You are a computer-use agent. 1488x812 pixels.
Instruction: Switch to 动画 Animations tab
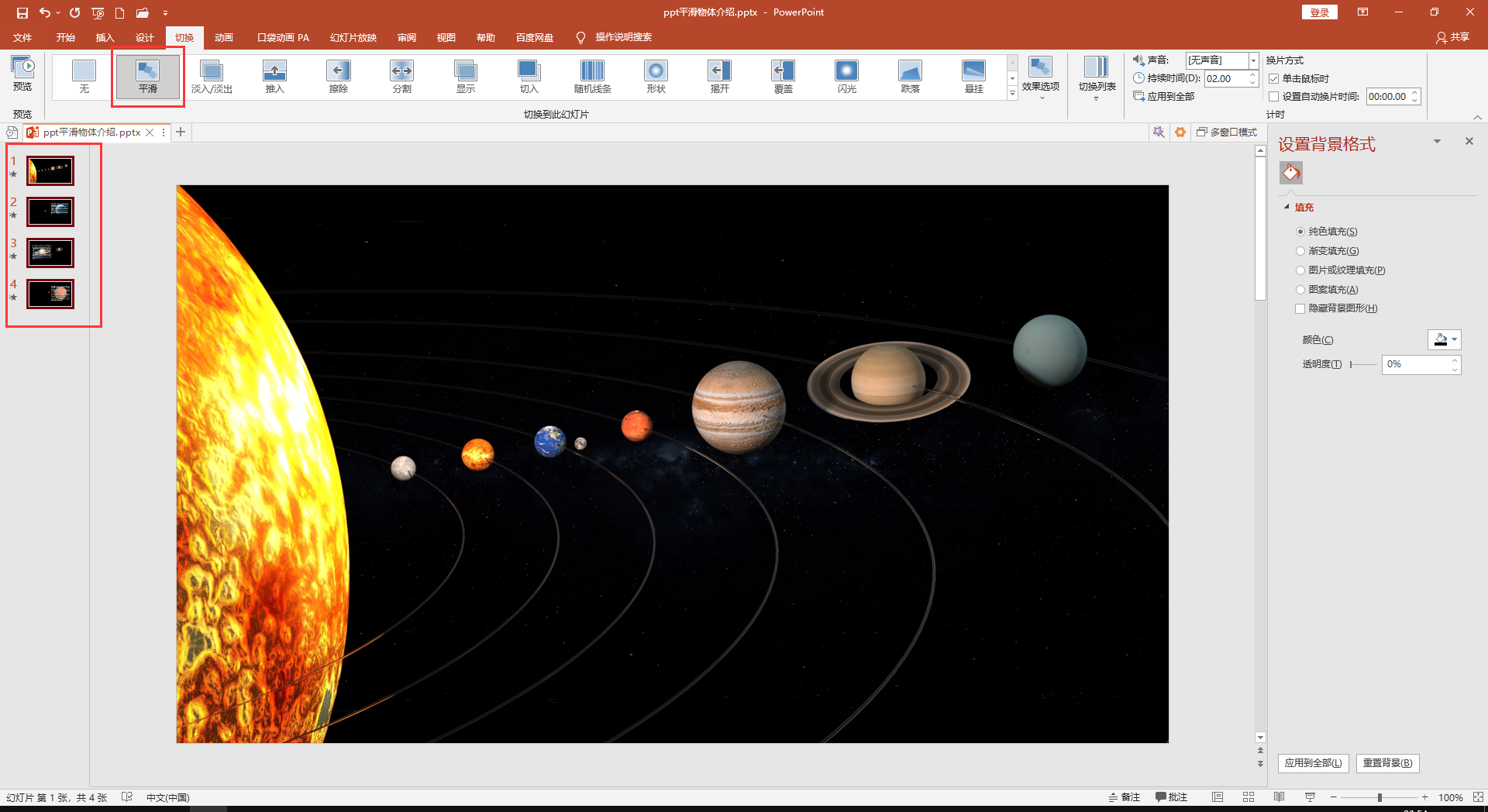pyautogui.click(x=224, y=37)
